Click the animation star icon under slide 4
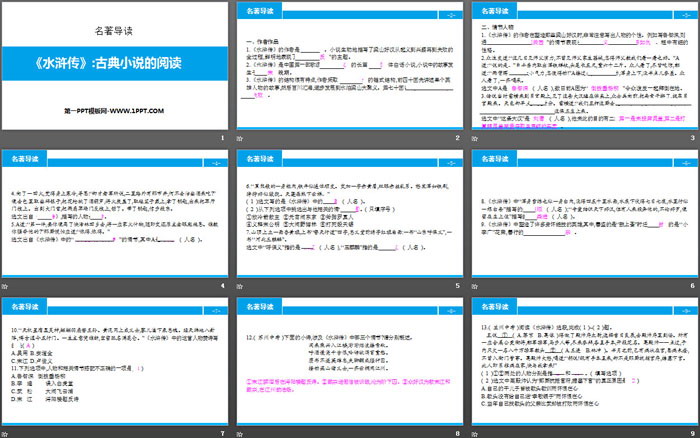This screenshot has height=438, width=700. pos(4,286)
